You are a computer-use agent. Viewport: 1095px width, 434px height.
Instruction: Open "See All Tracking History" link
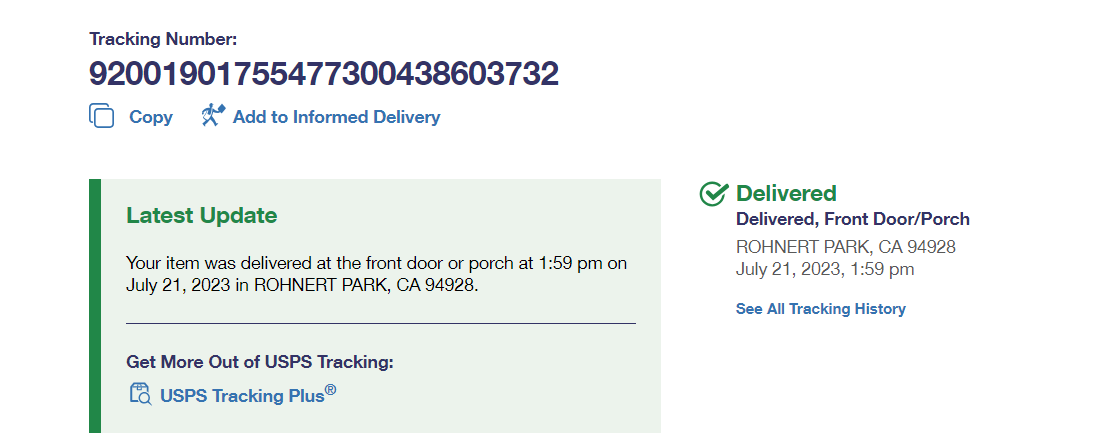pos(820,309)
